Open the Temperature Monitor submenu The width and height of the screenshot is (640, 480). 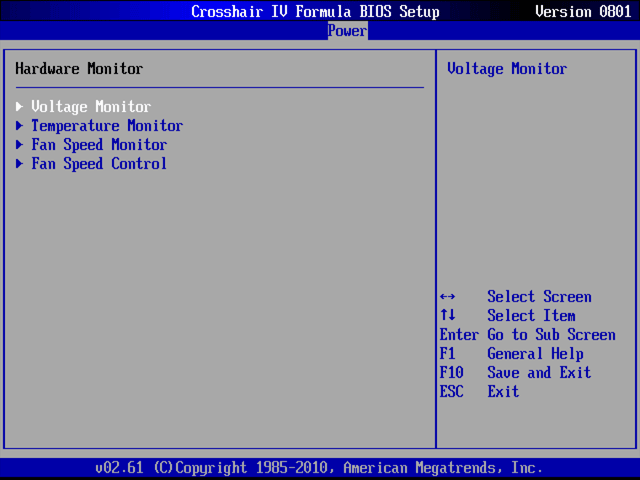tap(107, 126)
